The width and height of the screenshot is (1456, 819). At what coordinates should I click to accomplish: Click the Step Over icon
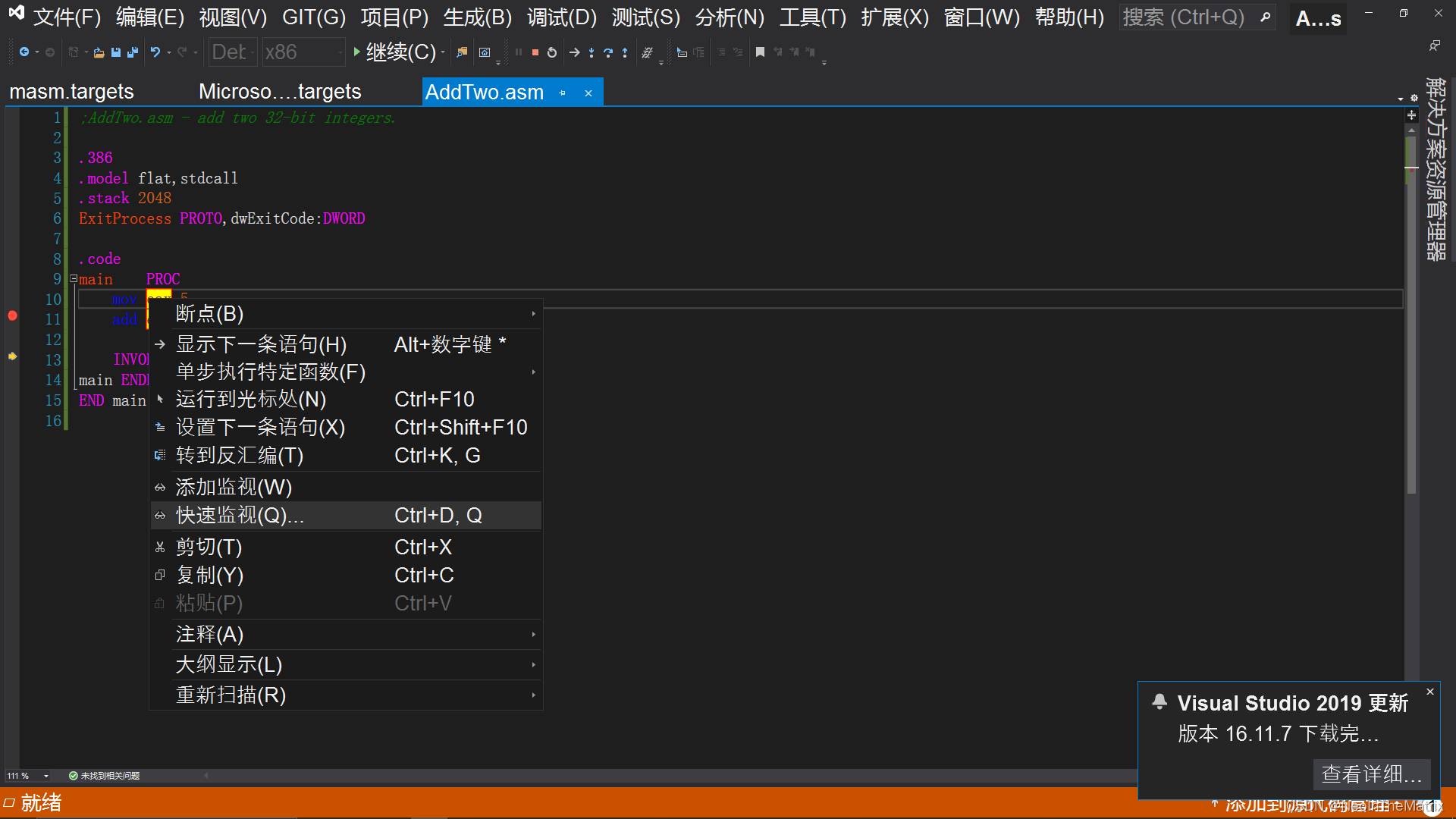click(x=608, y=52)
